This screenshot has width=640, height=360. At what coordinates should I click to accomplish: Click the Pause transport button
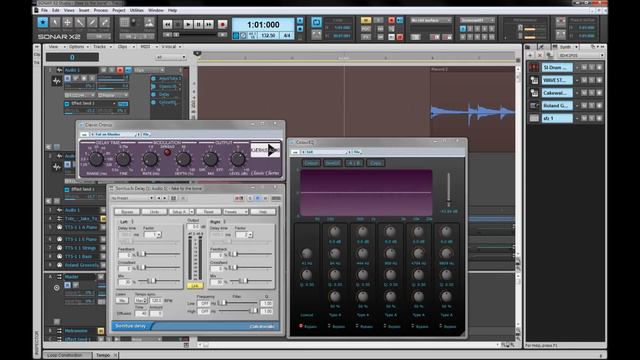coord(198,24)
